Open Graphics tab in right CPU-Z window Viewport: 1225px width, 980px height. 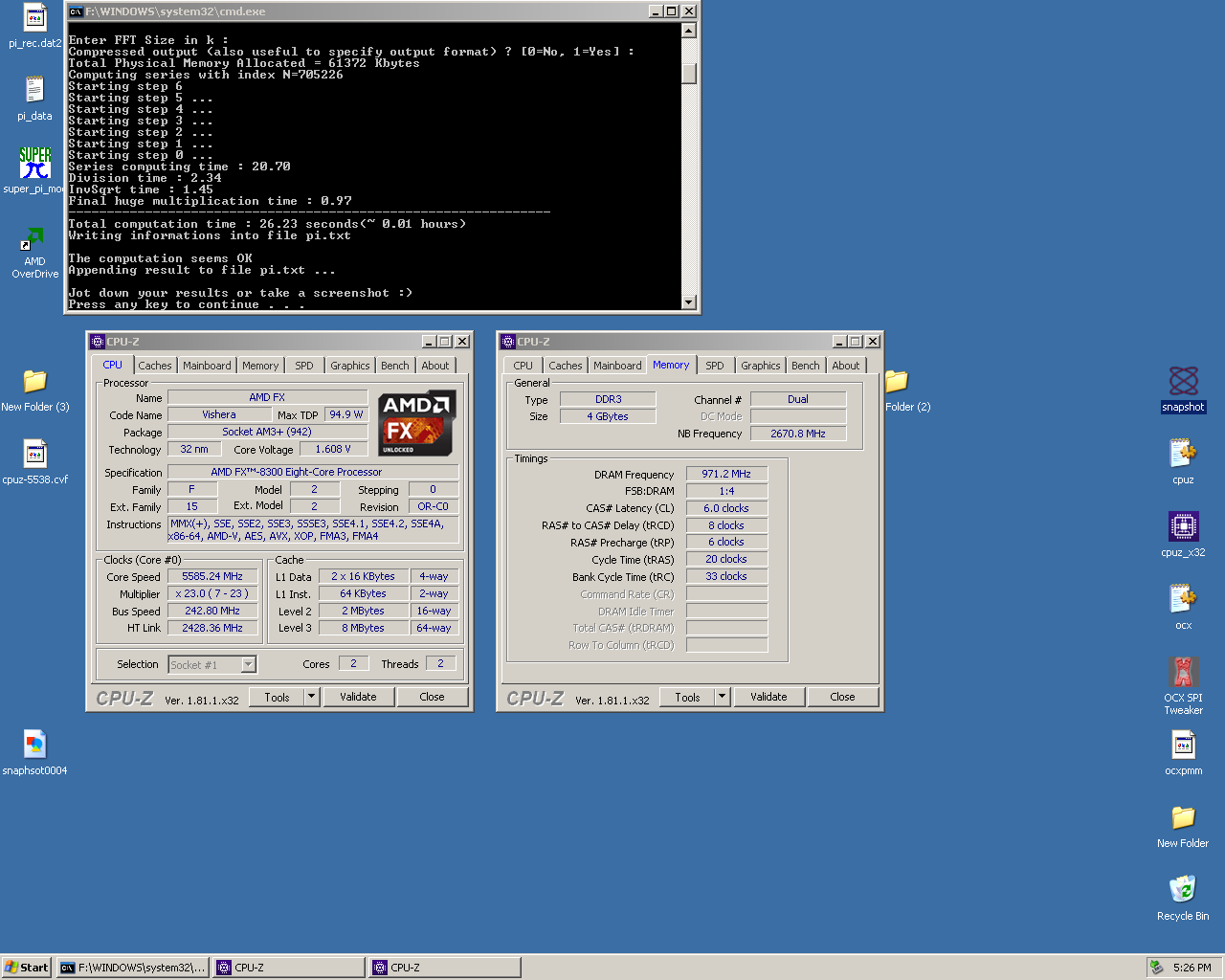761,366
